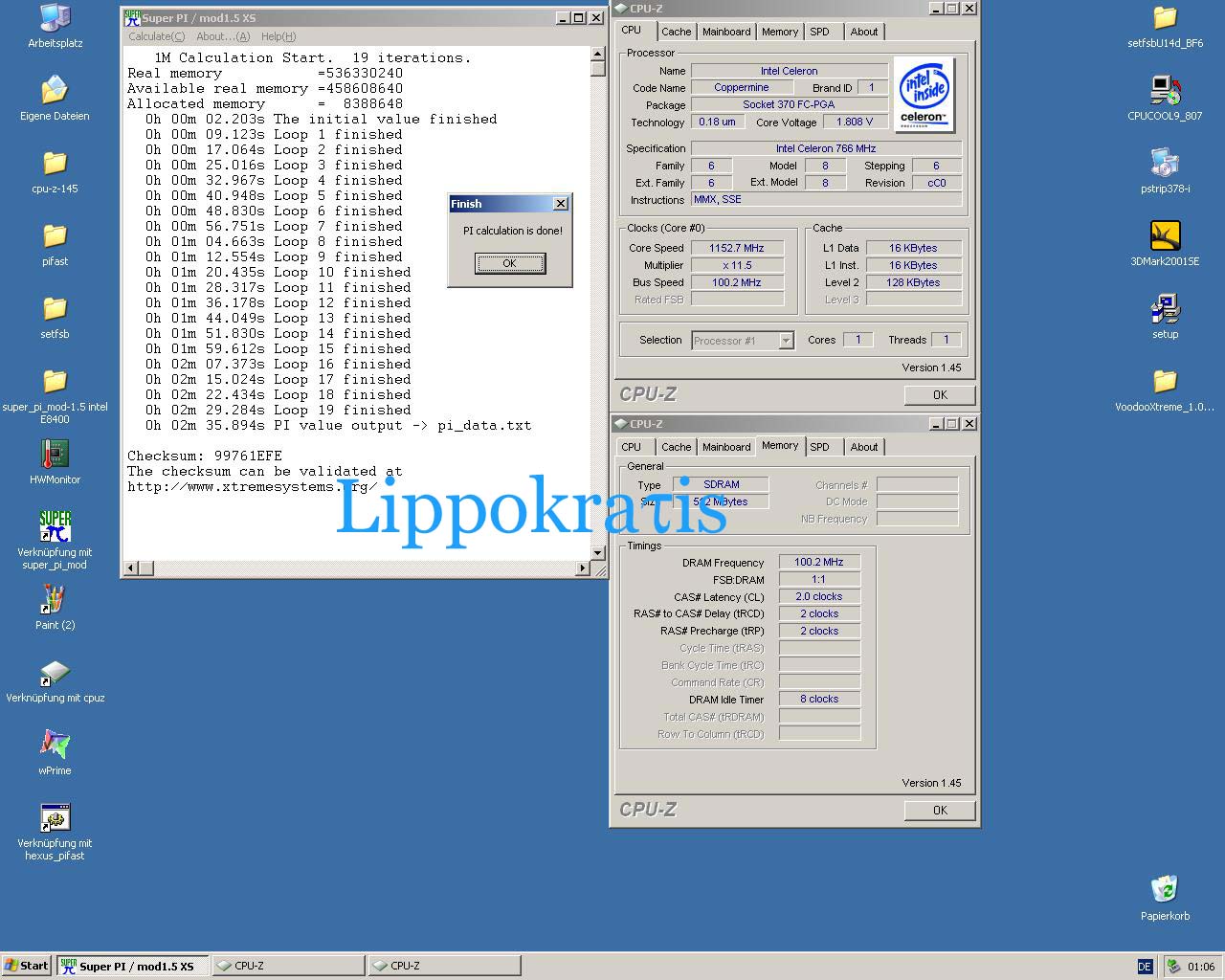
Task: Select super_pi_mod-1.5 intel E8400 folder
Action: 55,382
